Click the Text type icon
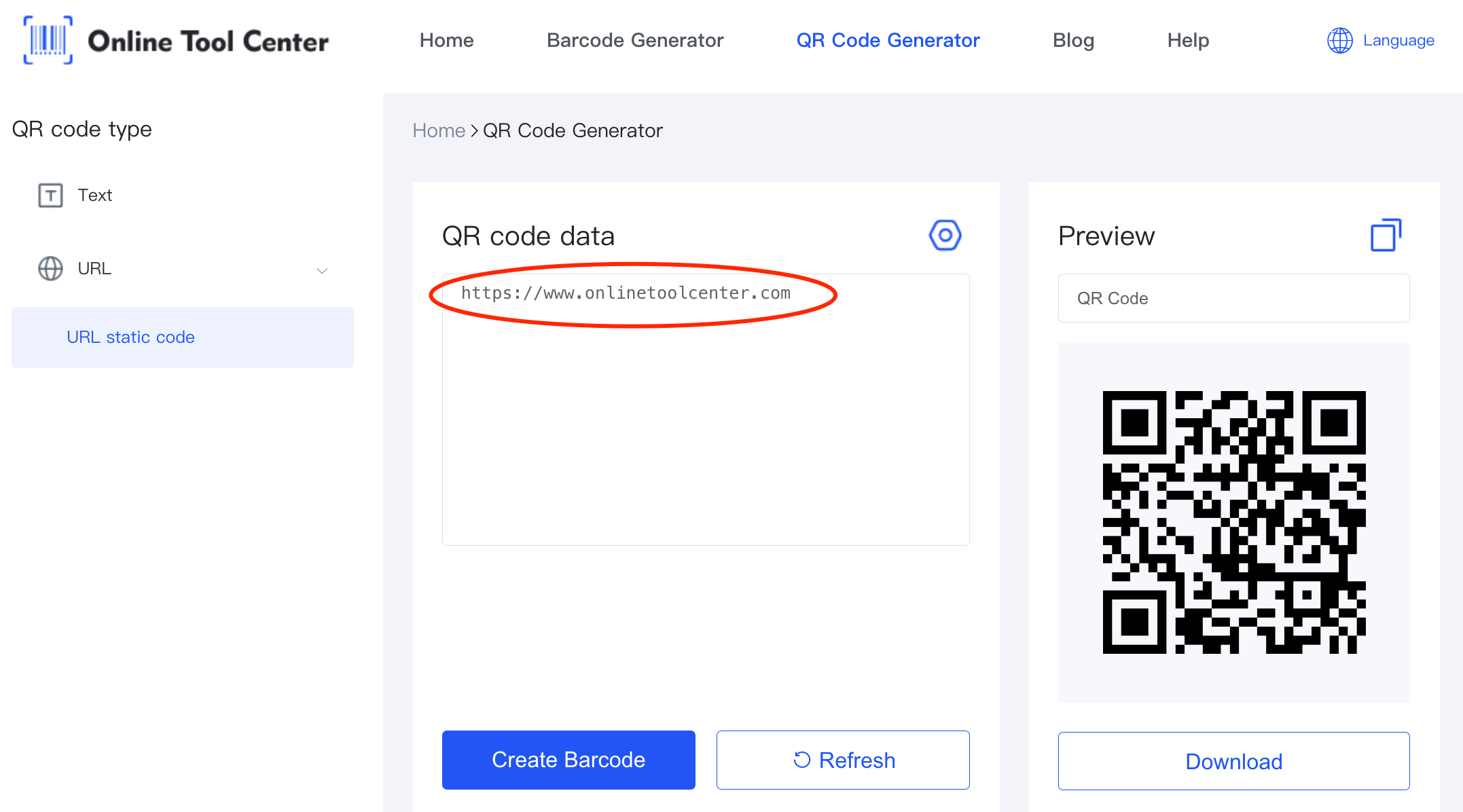The height and width of the screenshot is (812, 1463). tap(49, 195)
